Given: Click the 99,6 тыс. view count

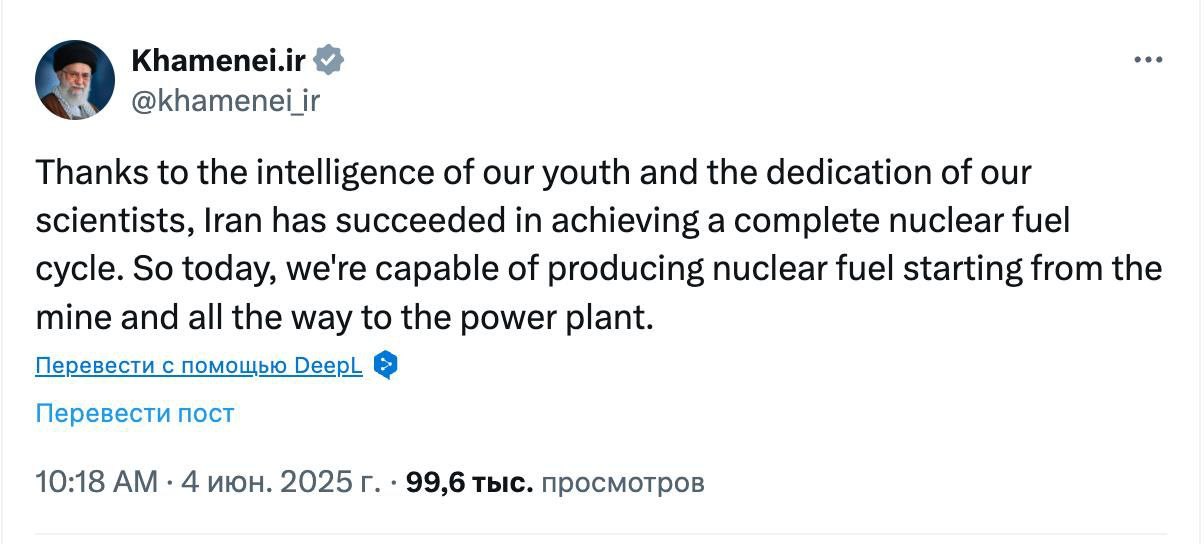Looking at the screenshot, I should 468,483.
